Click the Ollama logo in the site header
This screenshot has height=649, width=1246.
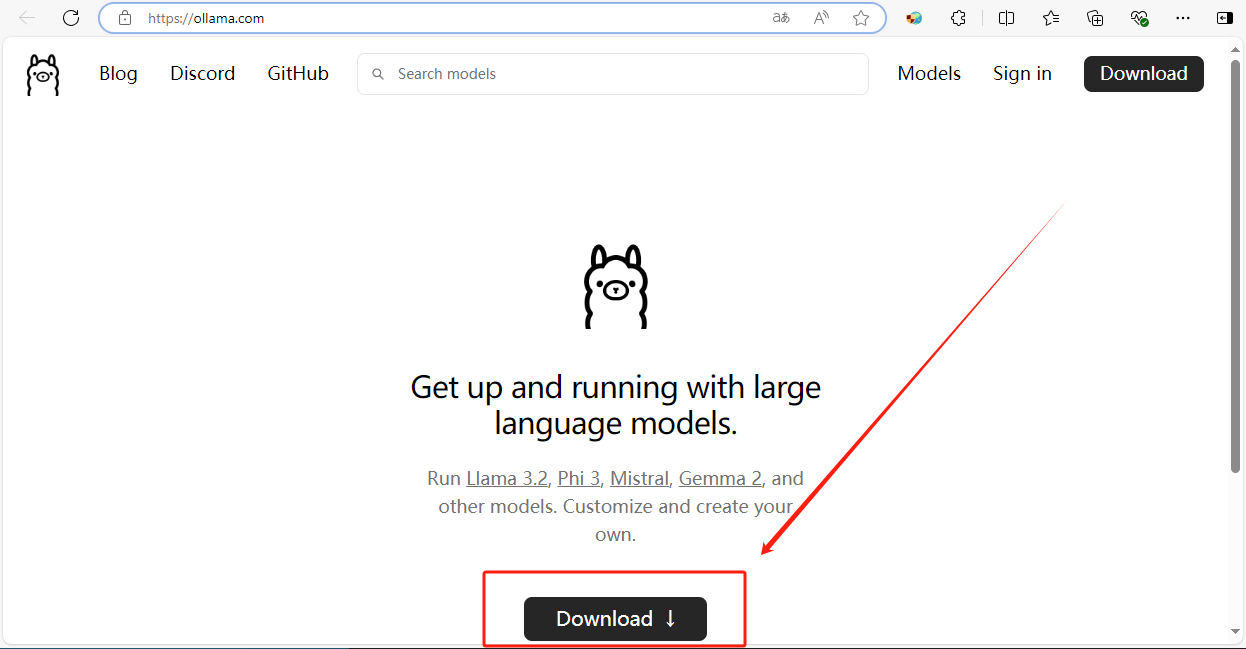point(43,74)
